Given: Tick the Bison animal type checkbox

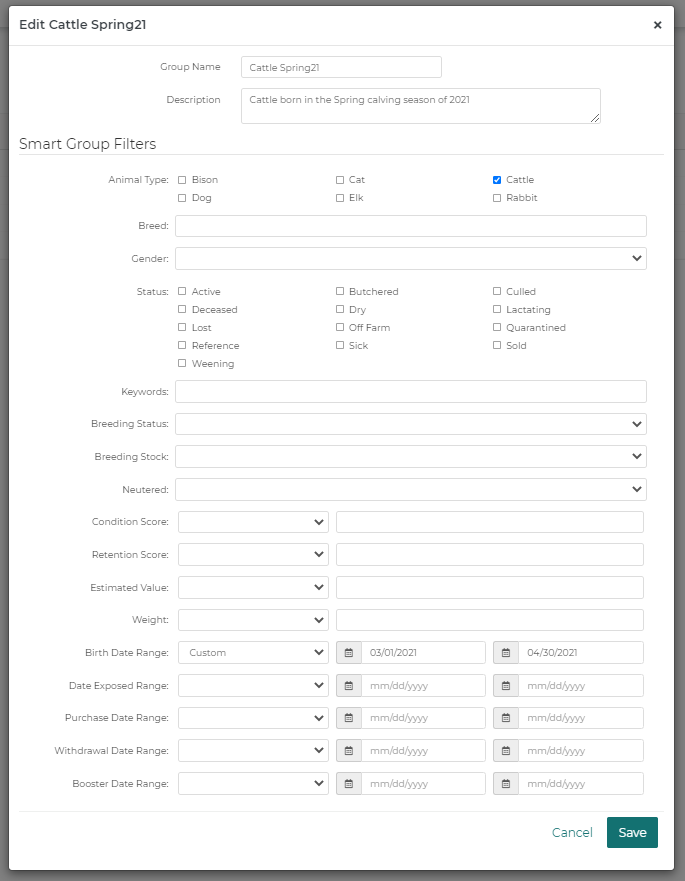Looking at the screenshot, I should tap(182, 180).
